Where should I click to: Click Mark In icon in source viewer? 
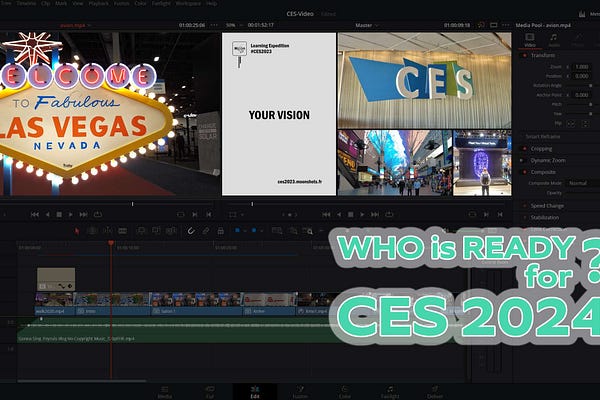(194, 215)
